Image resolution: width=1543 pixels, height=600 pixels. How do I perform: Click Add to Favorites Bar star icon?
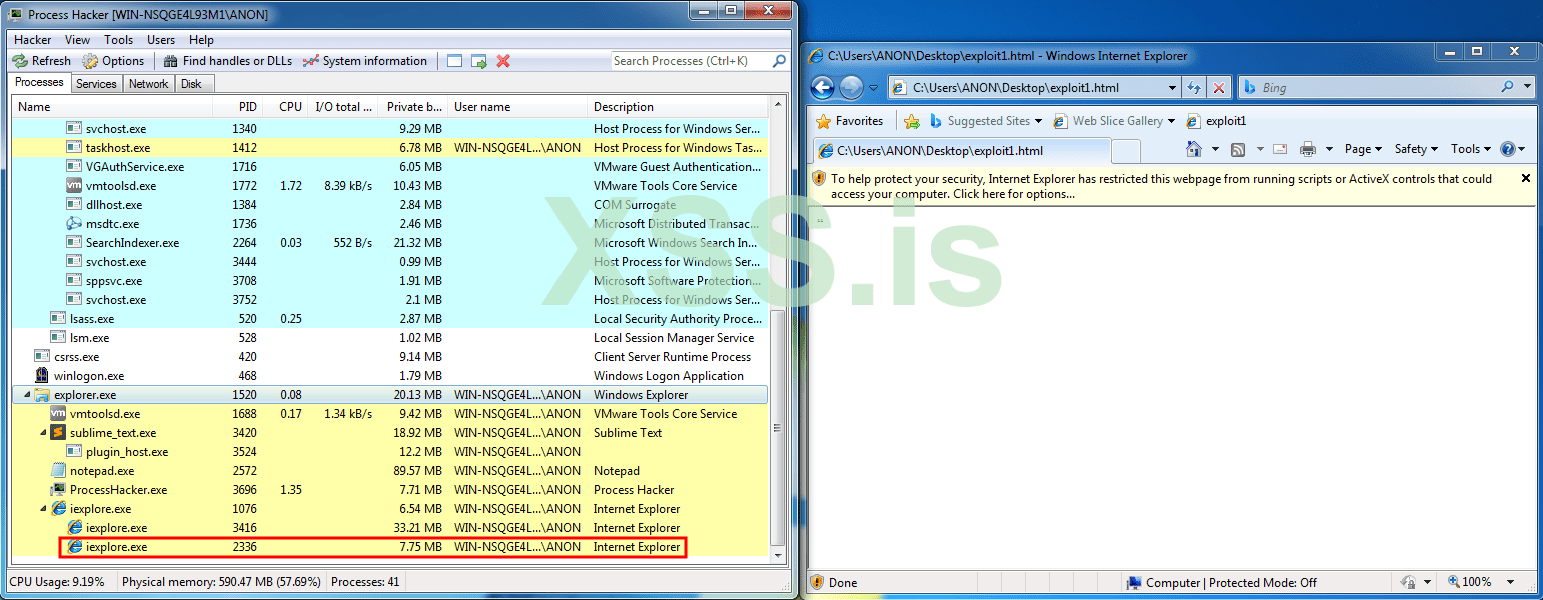point(912,121)
